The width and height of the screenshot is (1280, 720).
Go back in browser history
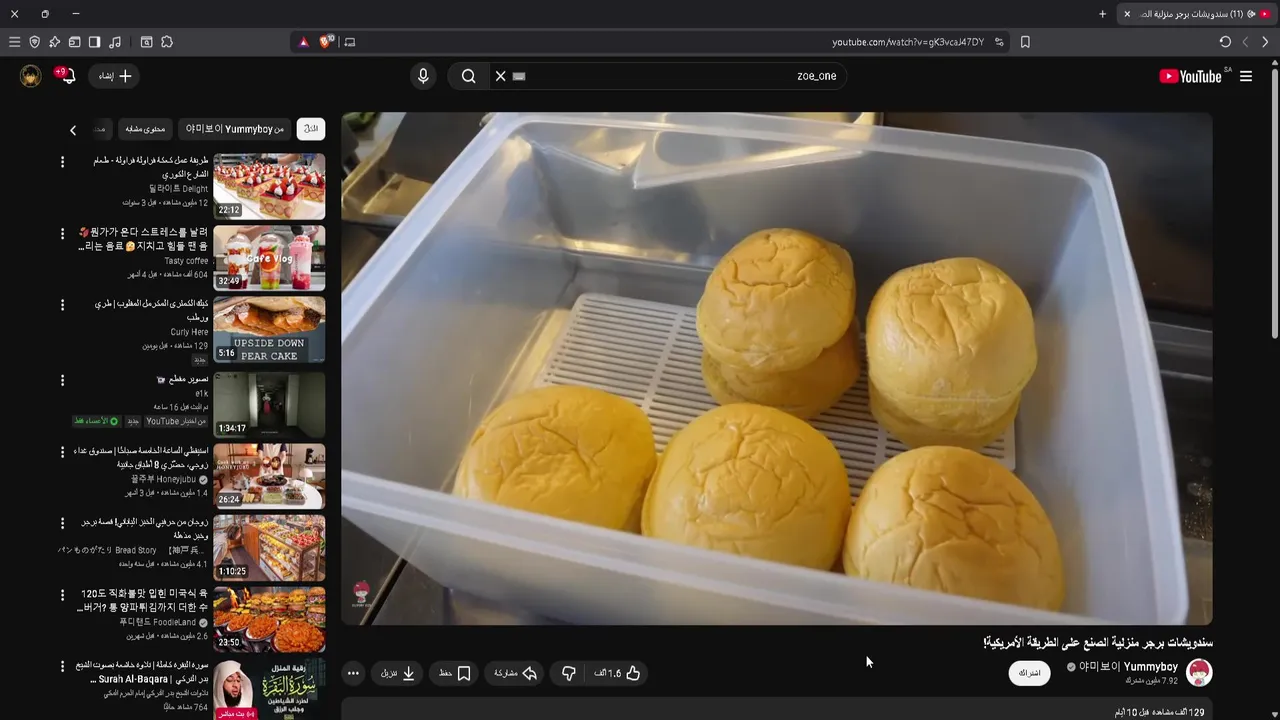[1265, 42]
